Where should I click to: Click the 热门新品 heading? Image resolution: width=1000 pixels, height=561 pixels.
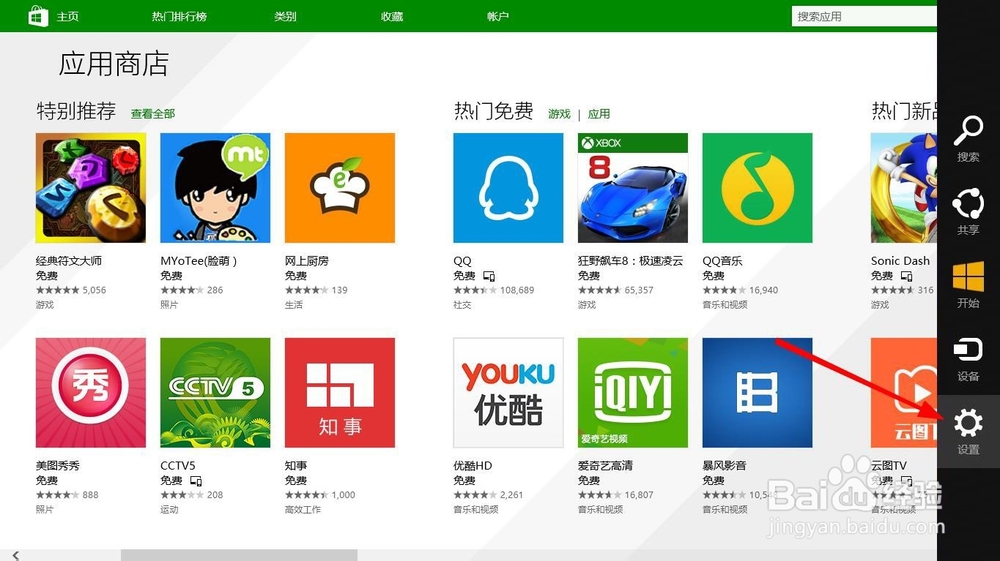(904, 111)
